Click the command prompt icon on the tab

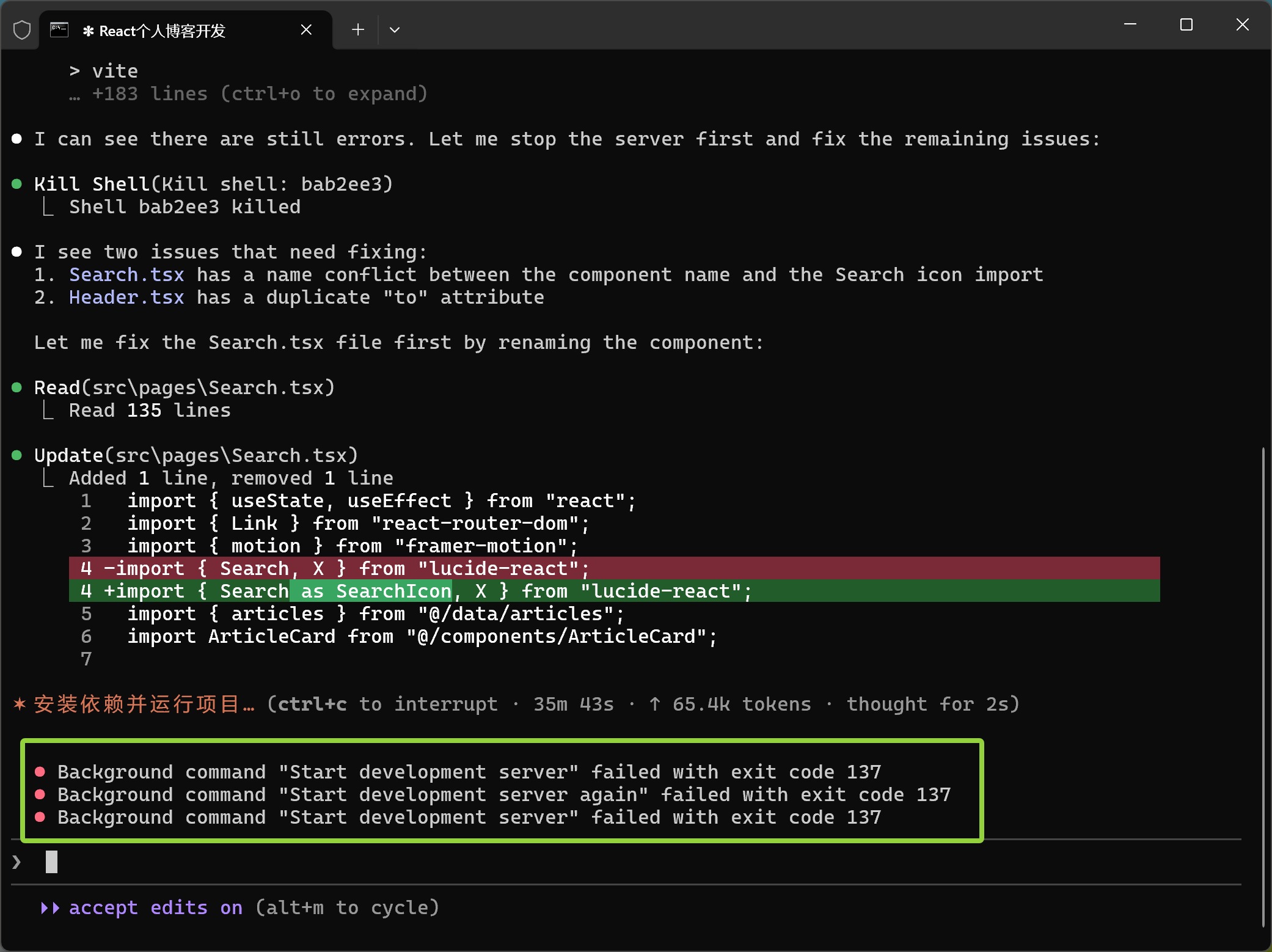(x=59, y=29)
